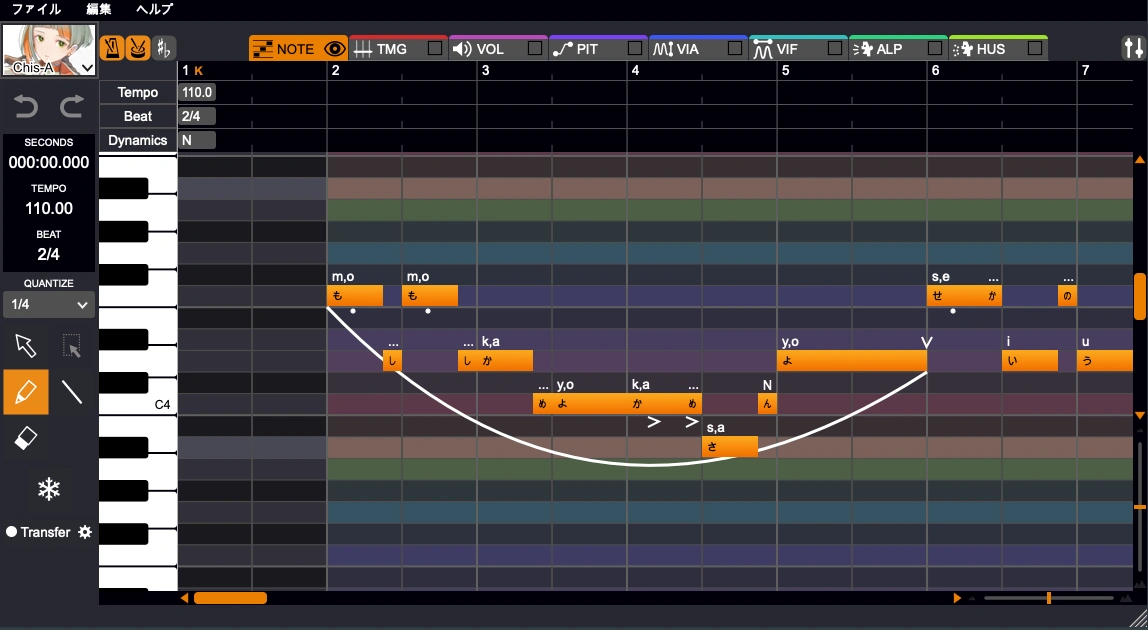Click the orange vertical scrollbar thumb
This screenshot has width=1148, height=630.
[x=1140, y=296]
